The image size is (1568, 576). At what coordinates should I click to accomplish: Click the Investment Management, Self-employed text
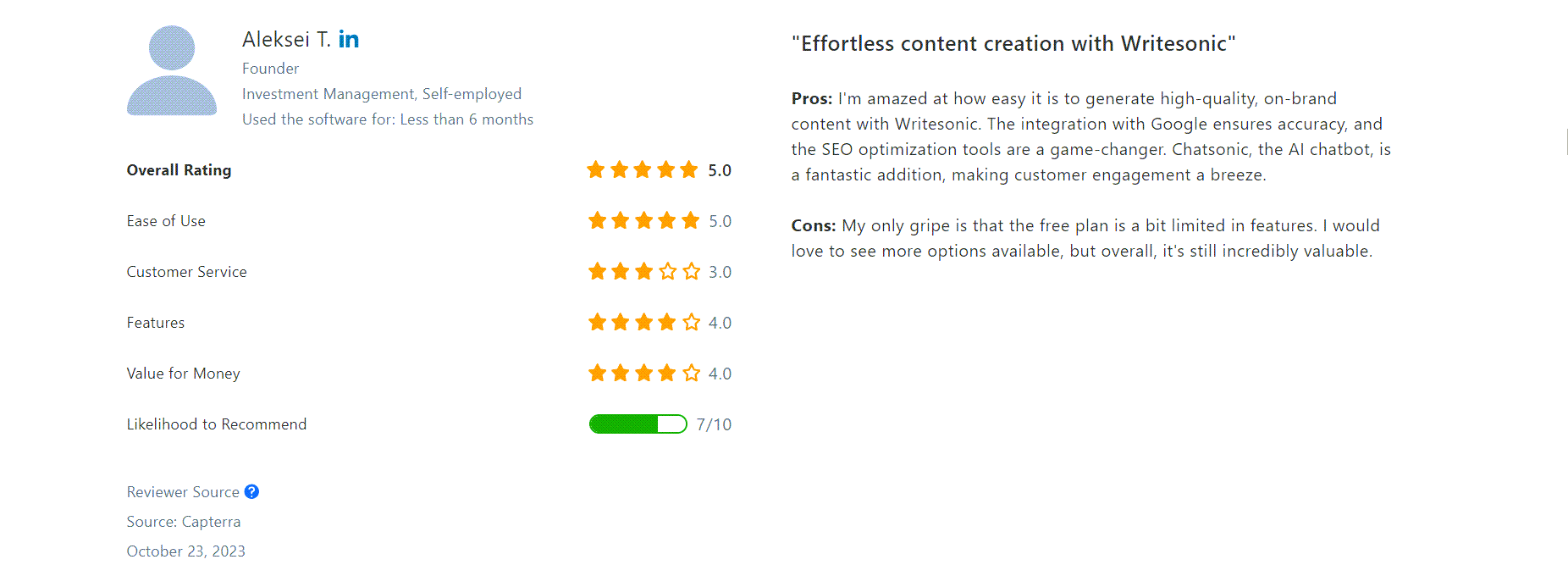(382, 94)
